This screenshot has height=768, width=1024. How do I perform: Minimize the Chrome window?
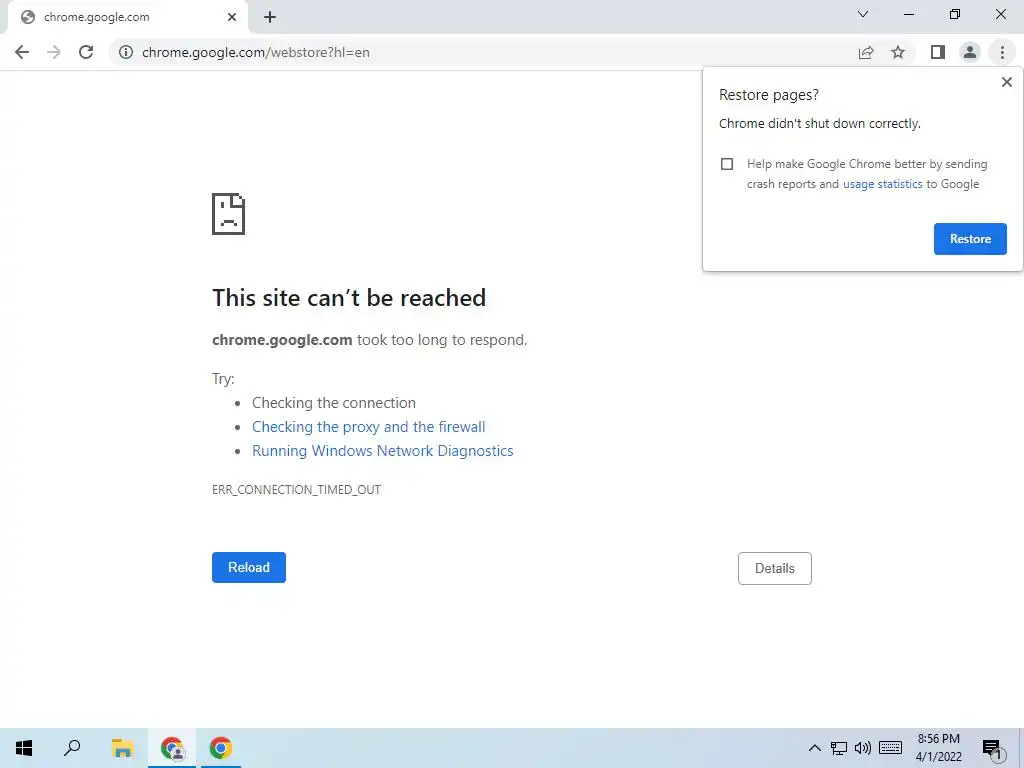[909, 14]
